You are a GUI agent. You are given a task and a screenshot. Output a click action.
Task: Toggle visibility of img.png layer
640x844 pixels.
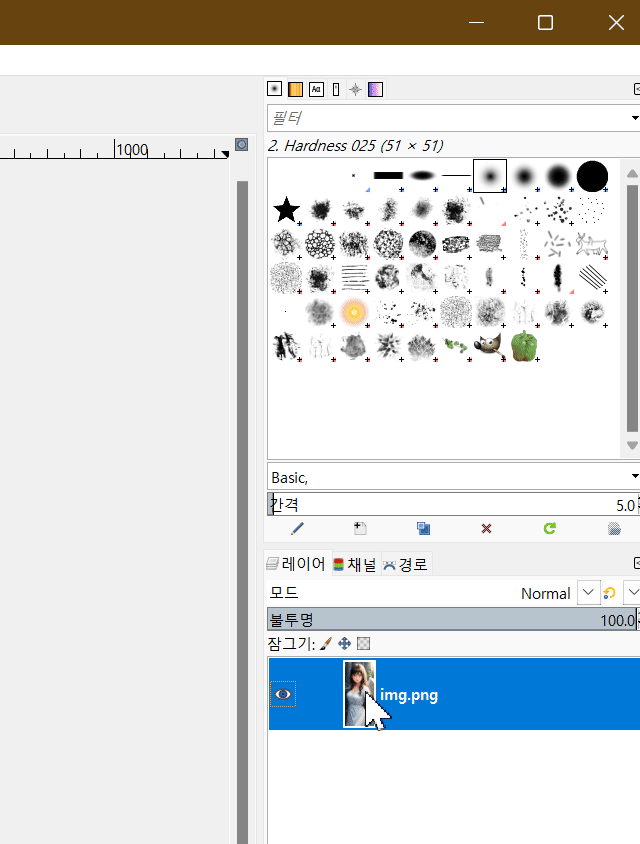click(283, 694)
